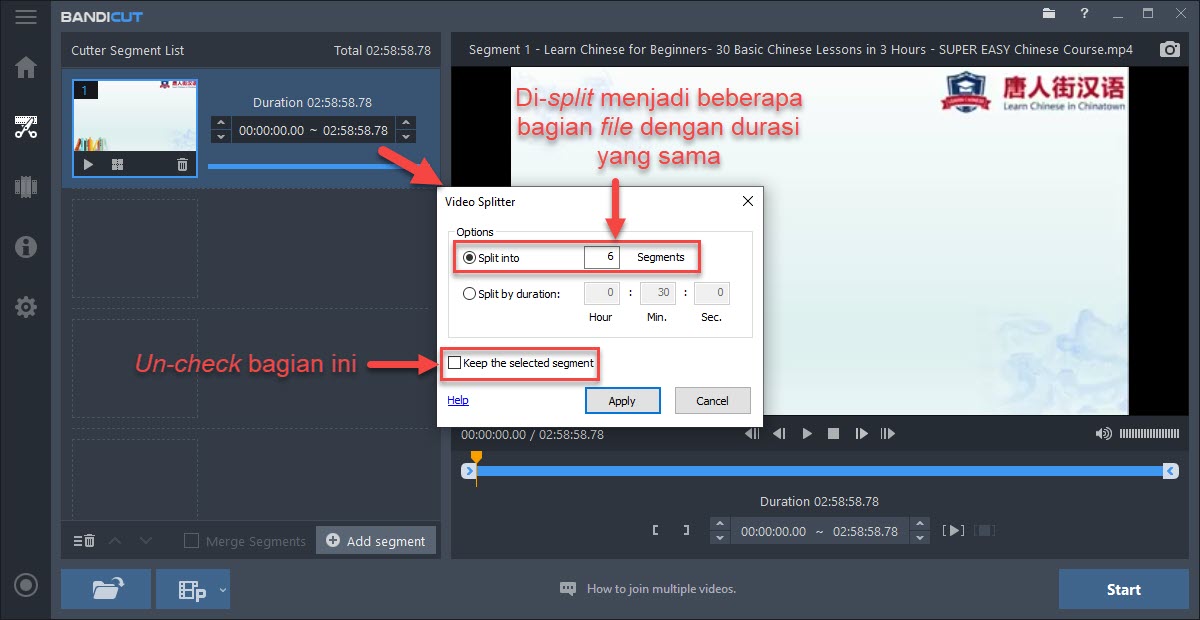
Task: Increase the timeline start time stepper
Action: click(720, 524)
